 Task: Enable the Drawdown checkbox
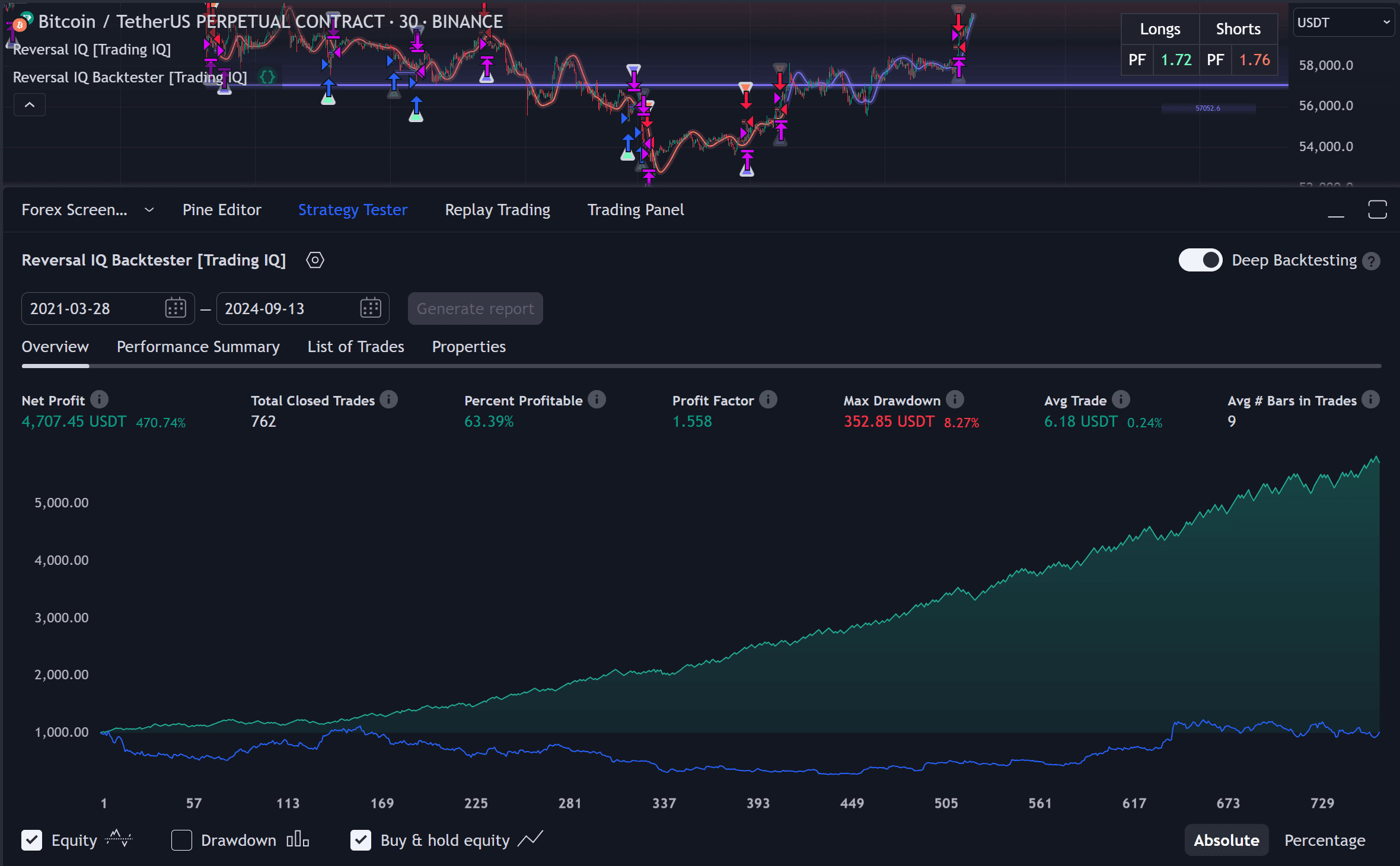click(x=181, y=840)
